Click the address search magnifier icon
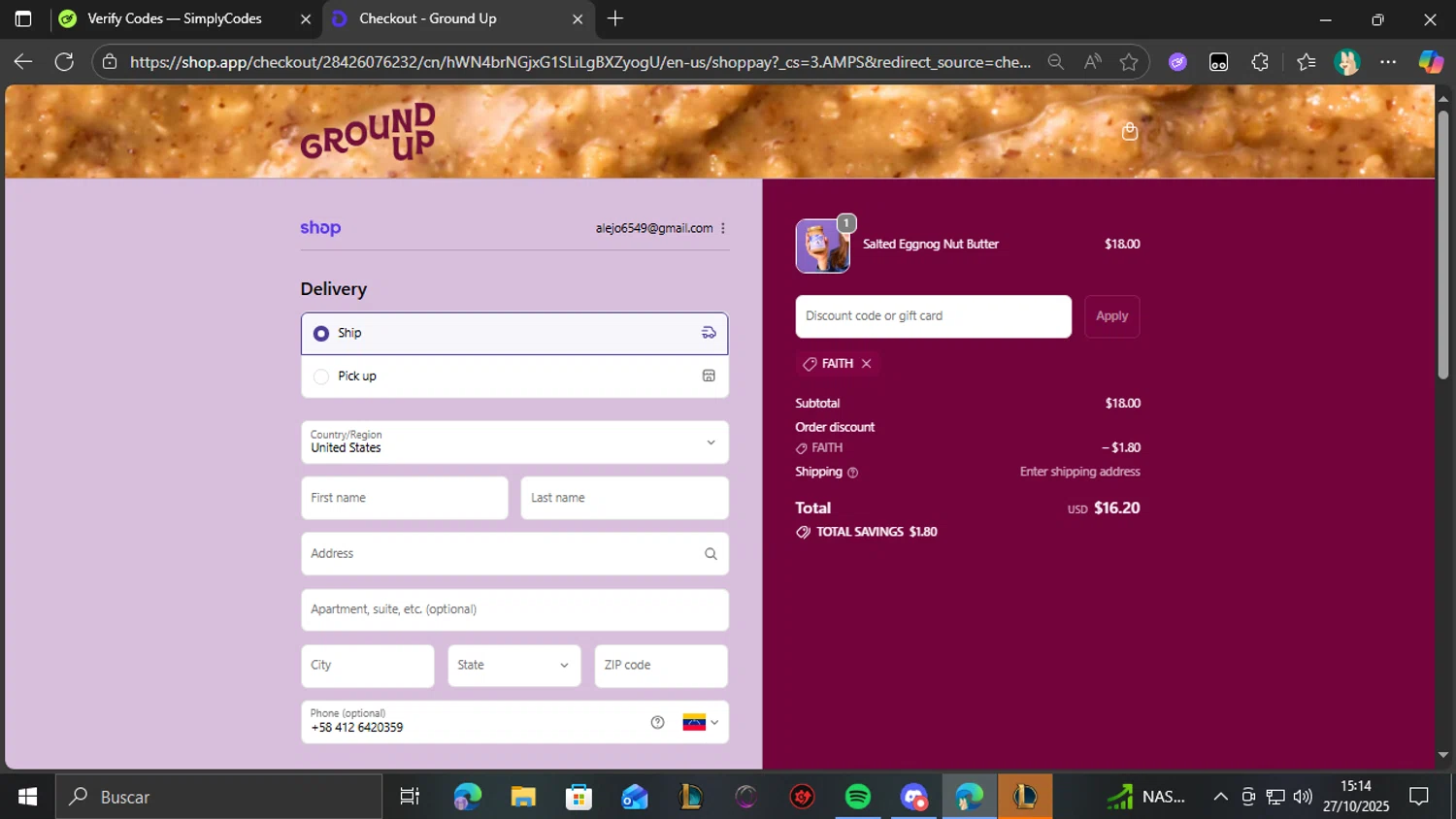The height and width of the screenshot is (819, 1456). (x=711, y=554)
